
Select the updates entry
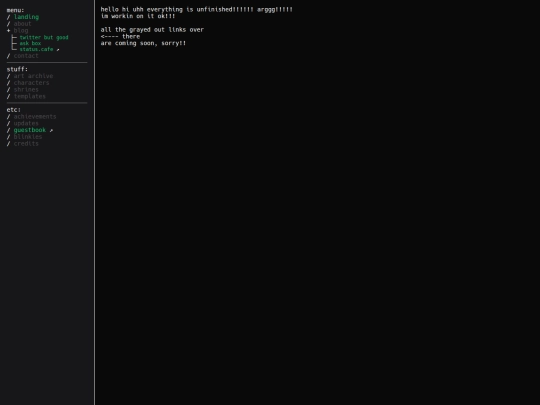tap(26, 123)
